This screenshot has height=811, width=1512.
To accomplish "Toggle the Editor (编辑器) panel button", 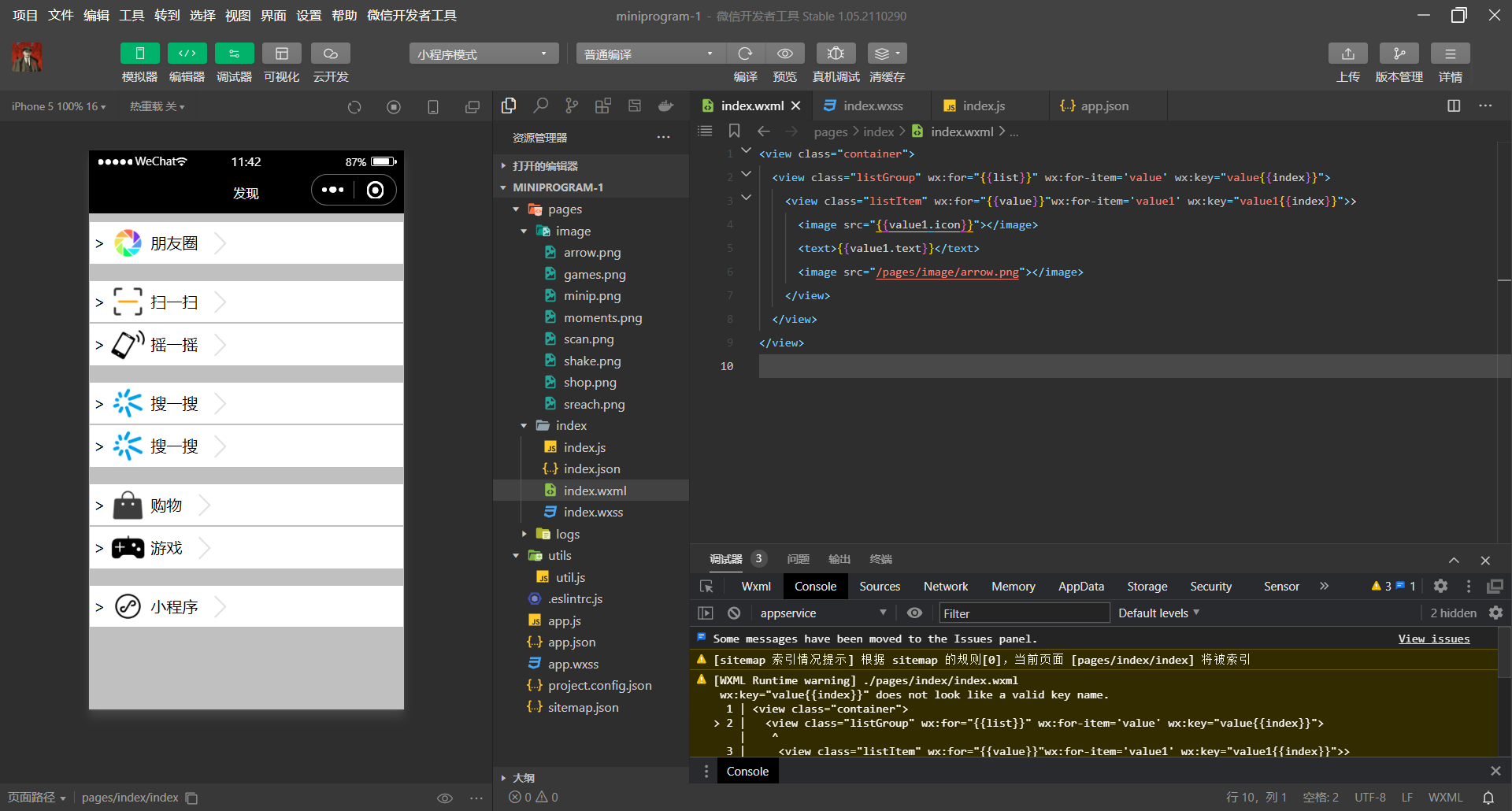I will coord(187,54).
